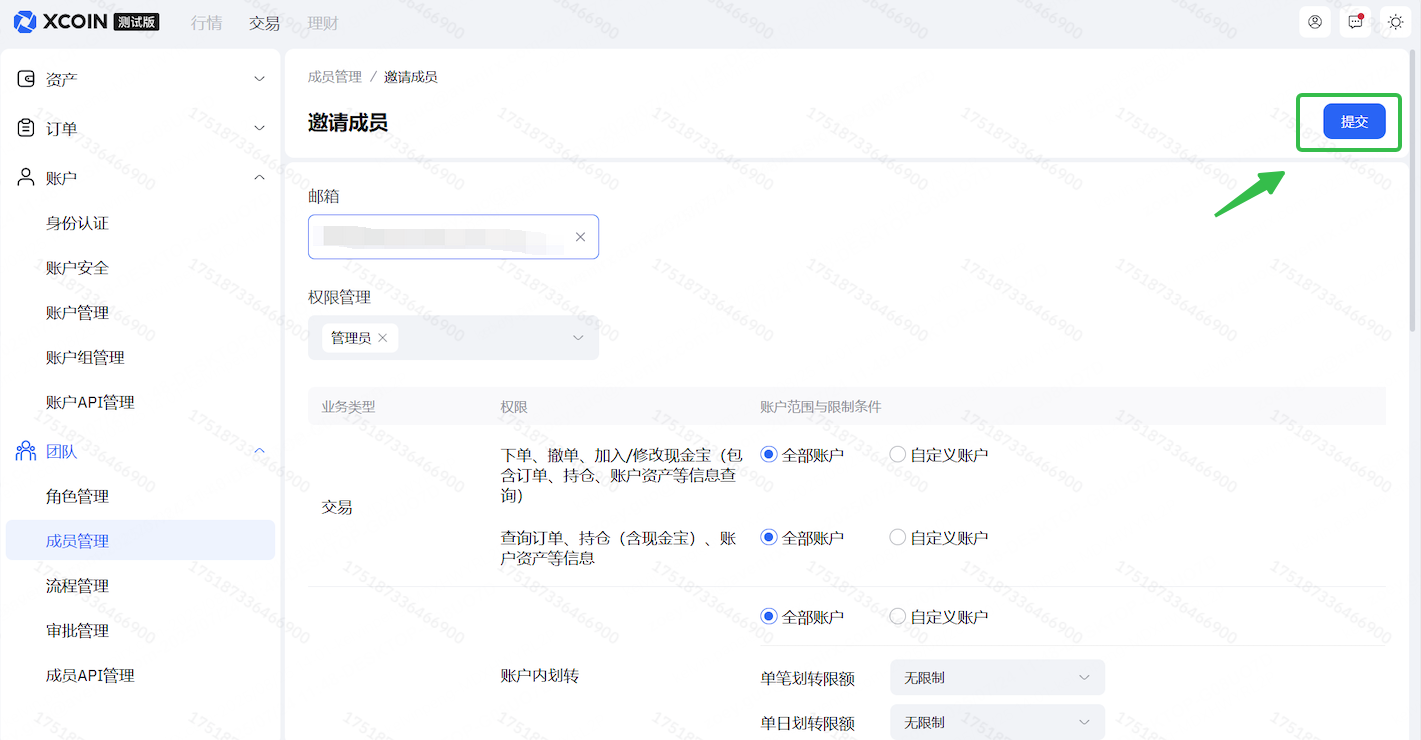This screenshot has width=1421, height=740.
Task: Open the user profile icon
Action: tap(1315, 22)
